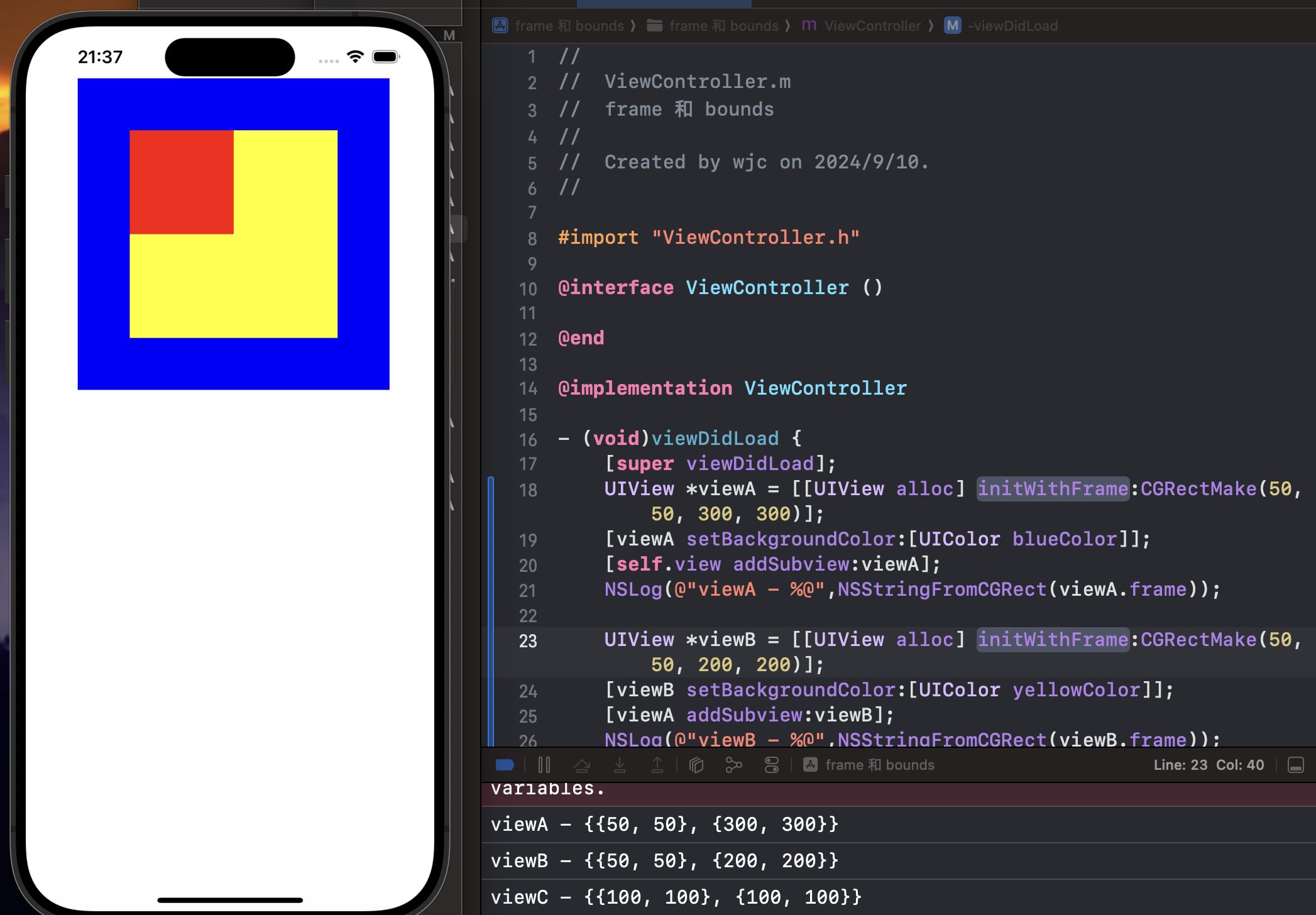Click '@implementation ViewController' text
Image resolution: width=1316 pixels, height=915 pixels.
732,388
